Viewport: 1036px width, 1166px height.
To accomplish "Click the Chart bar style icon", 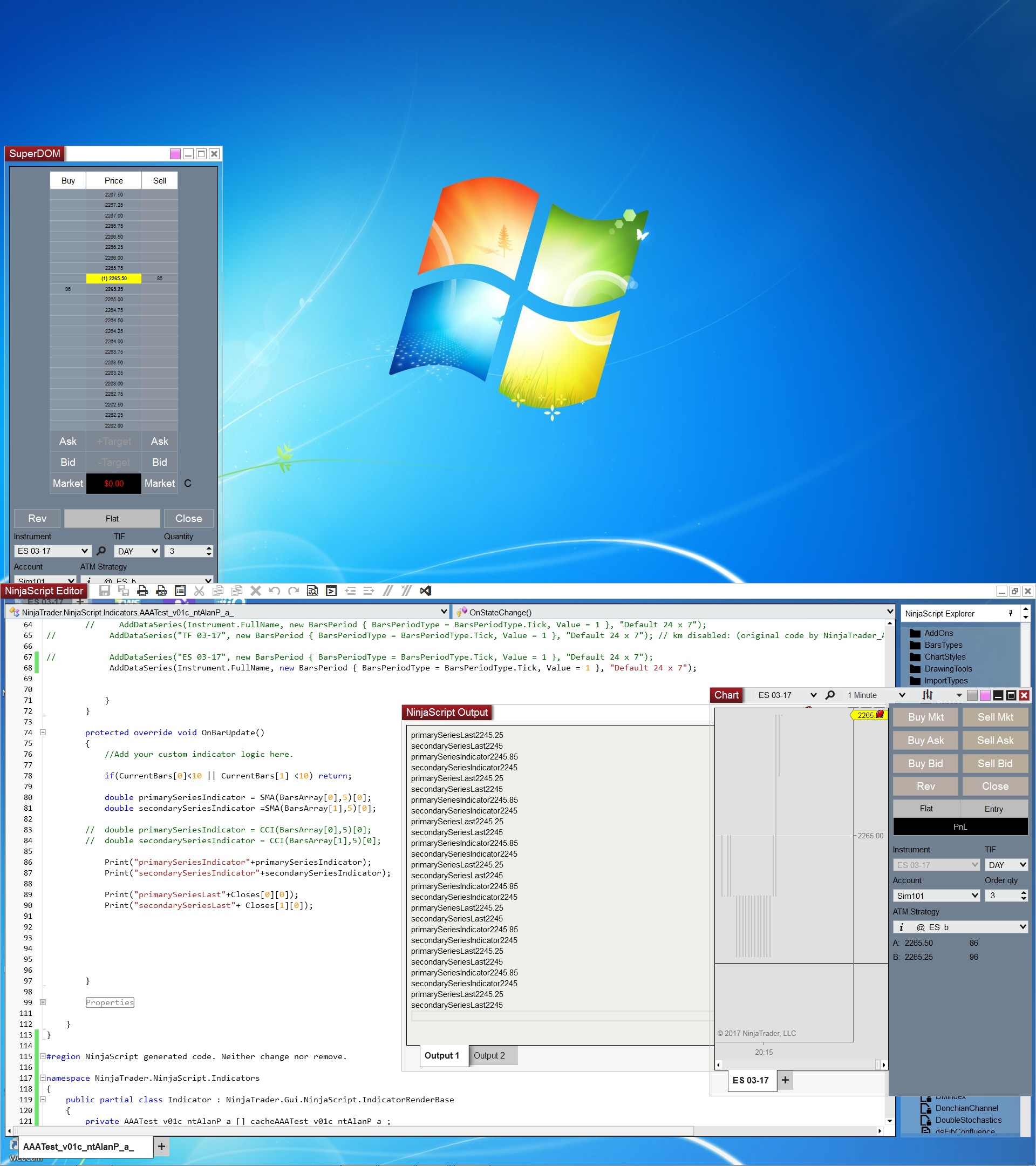I will (928, 695).
